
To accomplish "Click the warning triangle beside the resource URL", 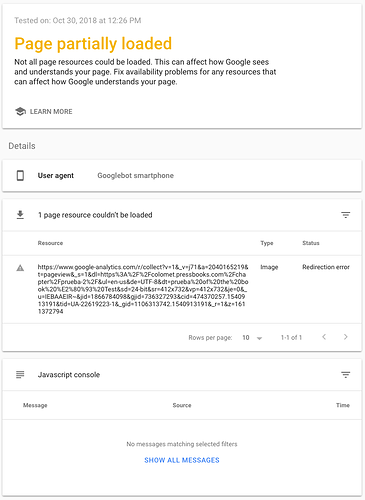I will 20,268.
